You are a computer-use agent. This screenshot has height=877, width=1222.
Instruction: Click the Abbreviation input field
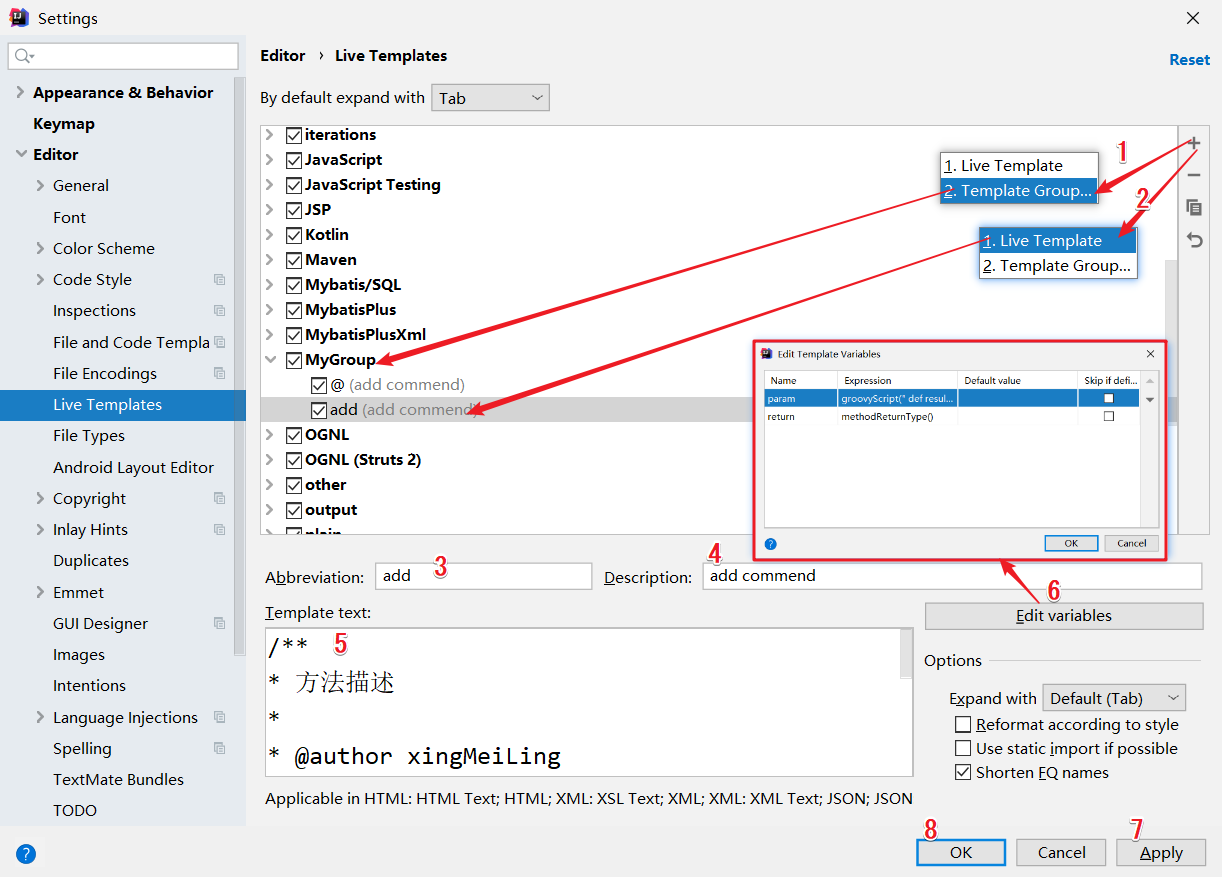coord(484,576)
